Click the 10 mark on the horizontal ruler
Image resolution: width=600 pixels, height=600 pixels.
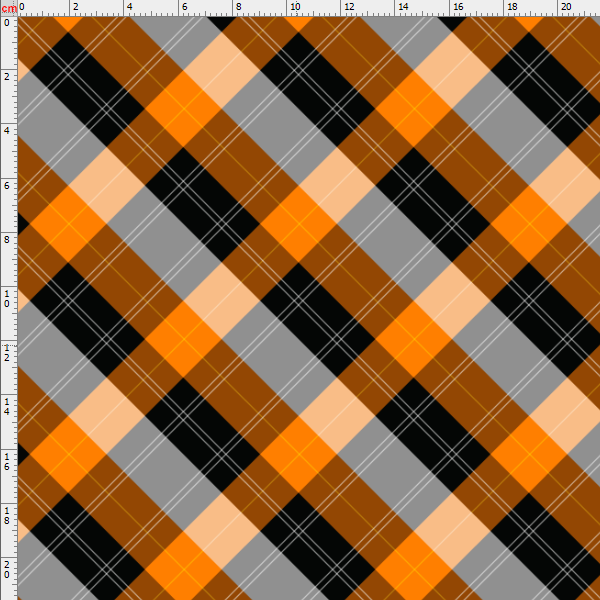click(295, 7)
